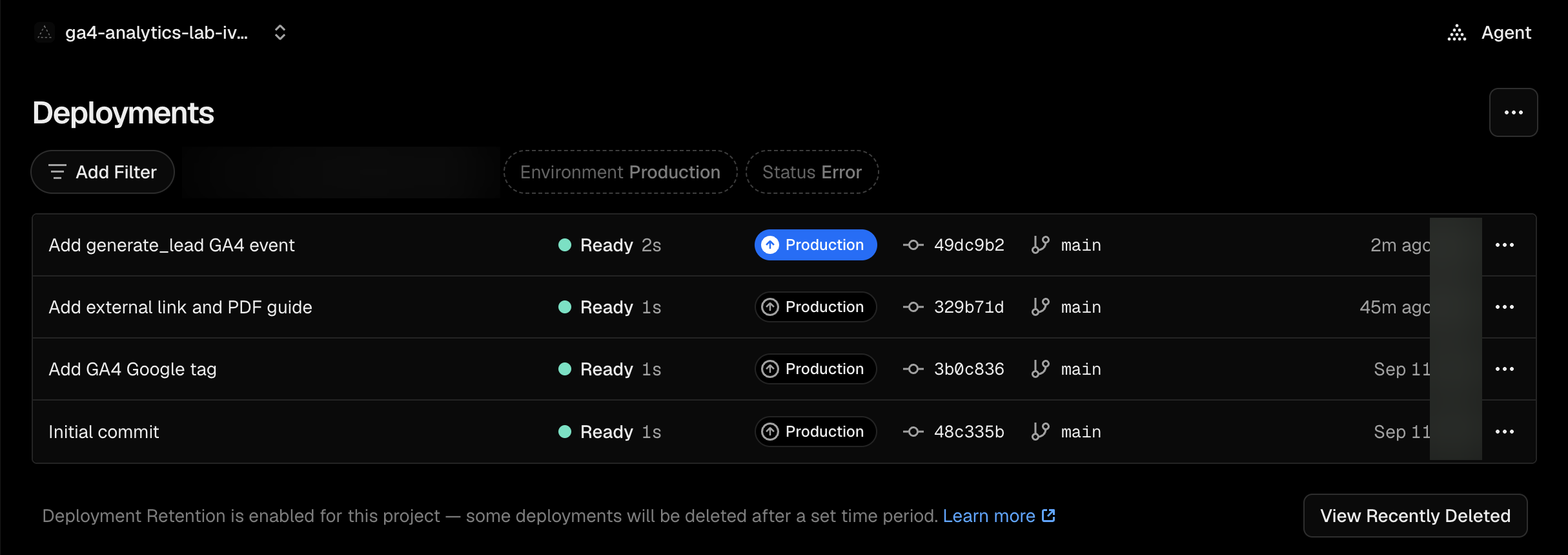Open actions menu for 'Add generate_lead GA4 event'
The height and width of the screenshot is (555, 1568).
(1505, 245)
